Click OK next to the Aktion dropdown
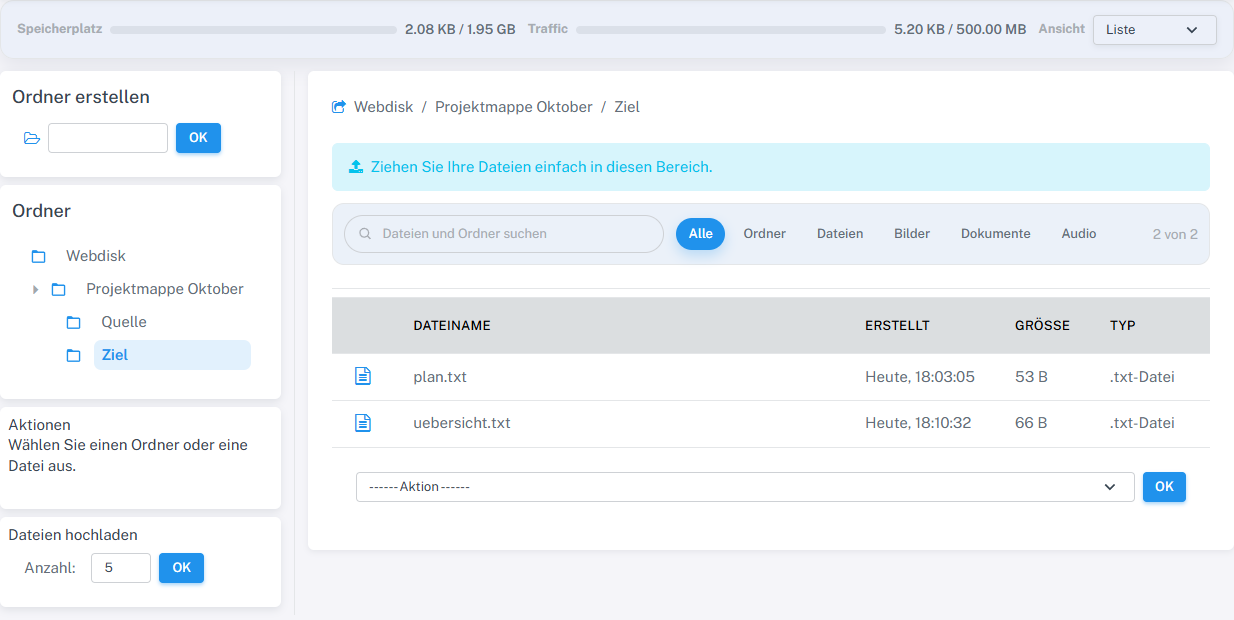This screenshot has width=1234, height=620. coord(1164,487)
